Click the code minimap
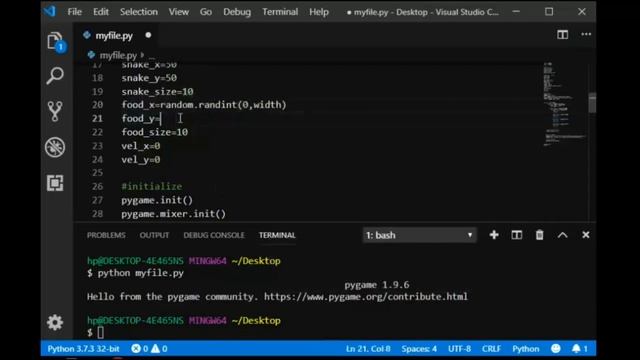The height and width of the screenshot is (360, 640). point(564,104)
